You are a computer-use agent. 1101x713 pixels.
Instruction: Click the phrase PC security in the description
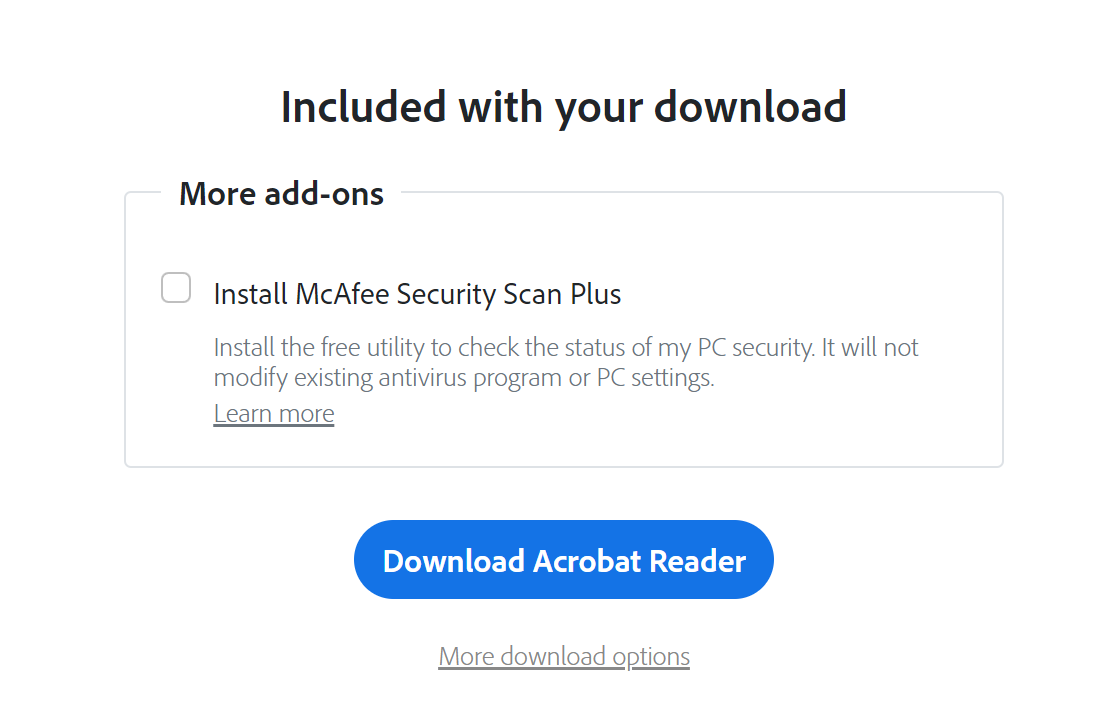point(755,348)
